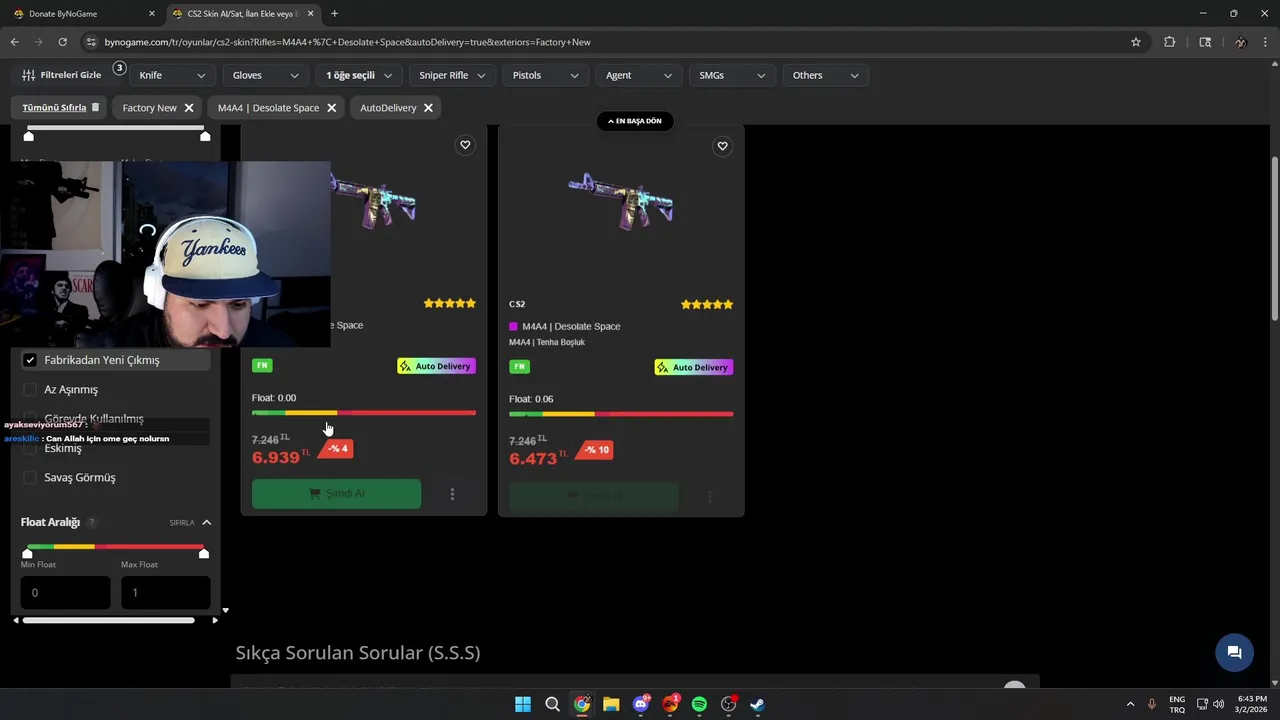Viewport: 1280px width, 720px height.
Task: Click into the Max Float input field
Action: [165, 592]
